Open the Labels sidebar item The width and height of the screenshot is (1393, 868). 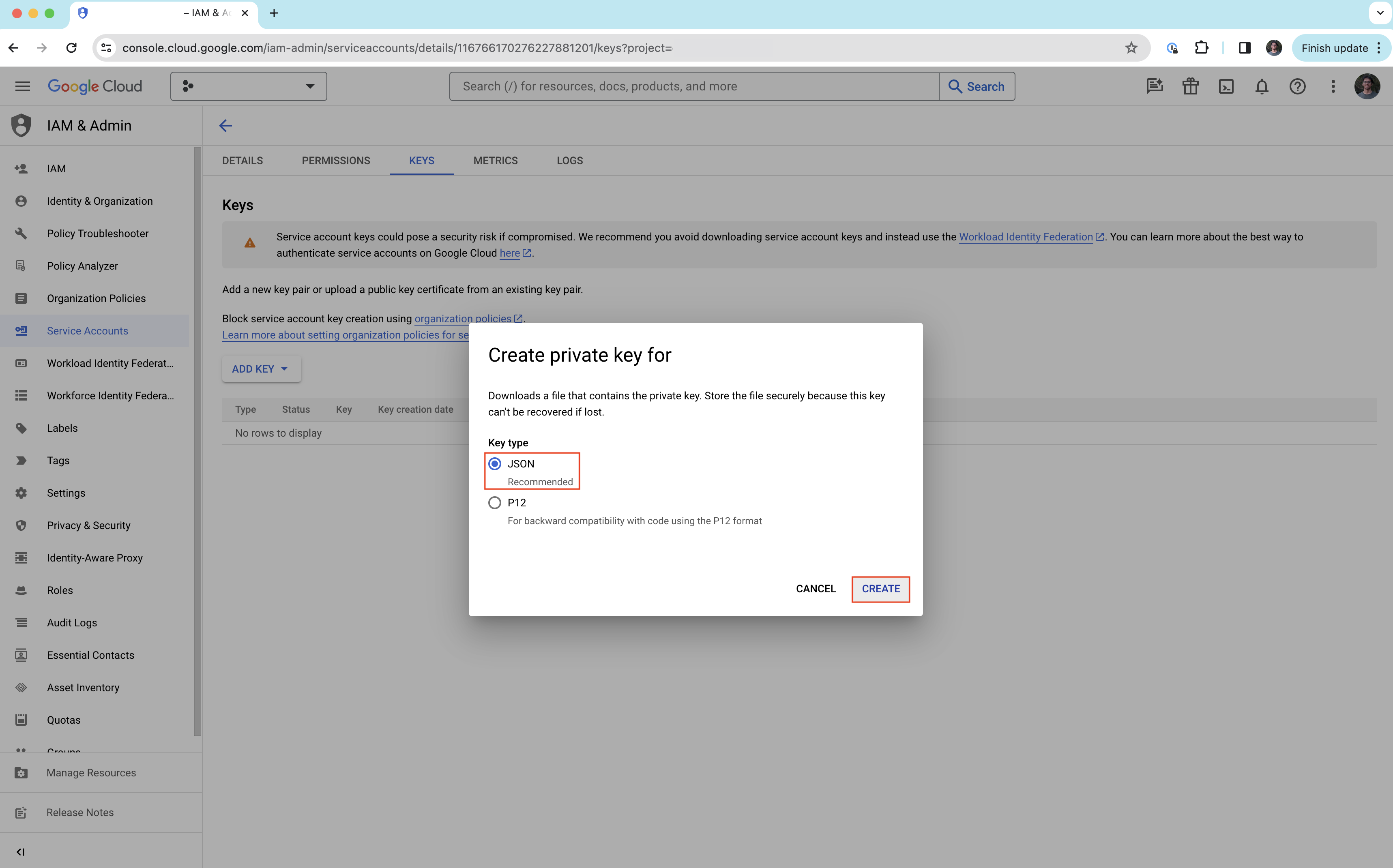click(95, 428)
